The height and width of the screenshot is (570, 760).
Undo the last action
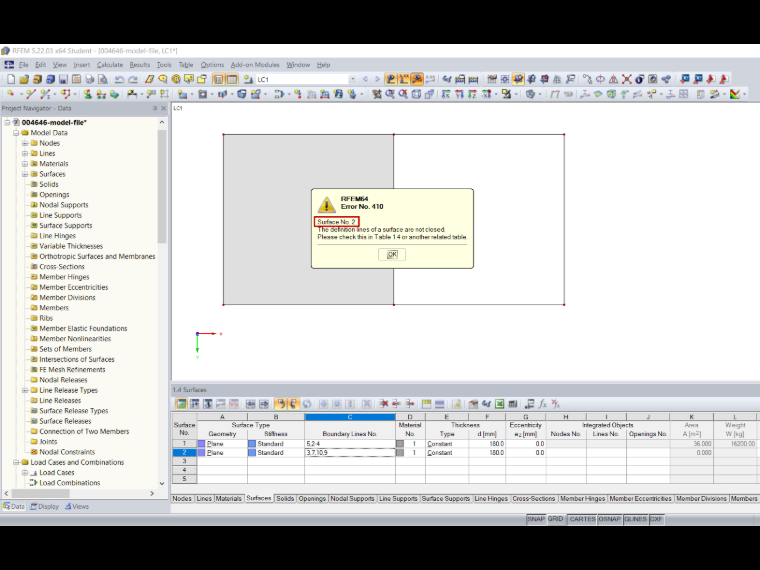119,79
